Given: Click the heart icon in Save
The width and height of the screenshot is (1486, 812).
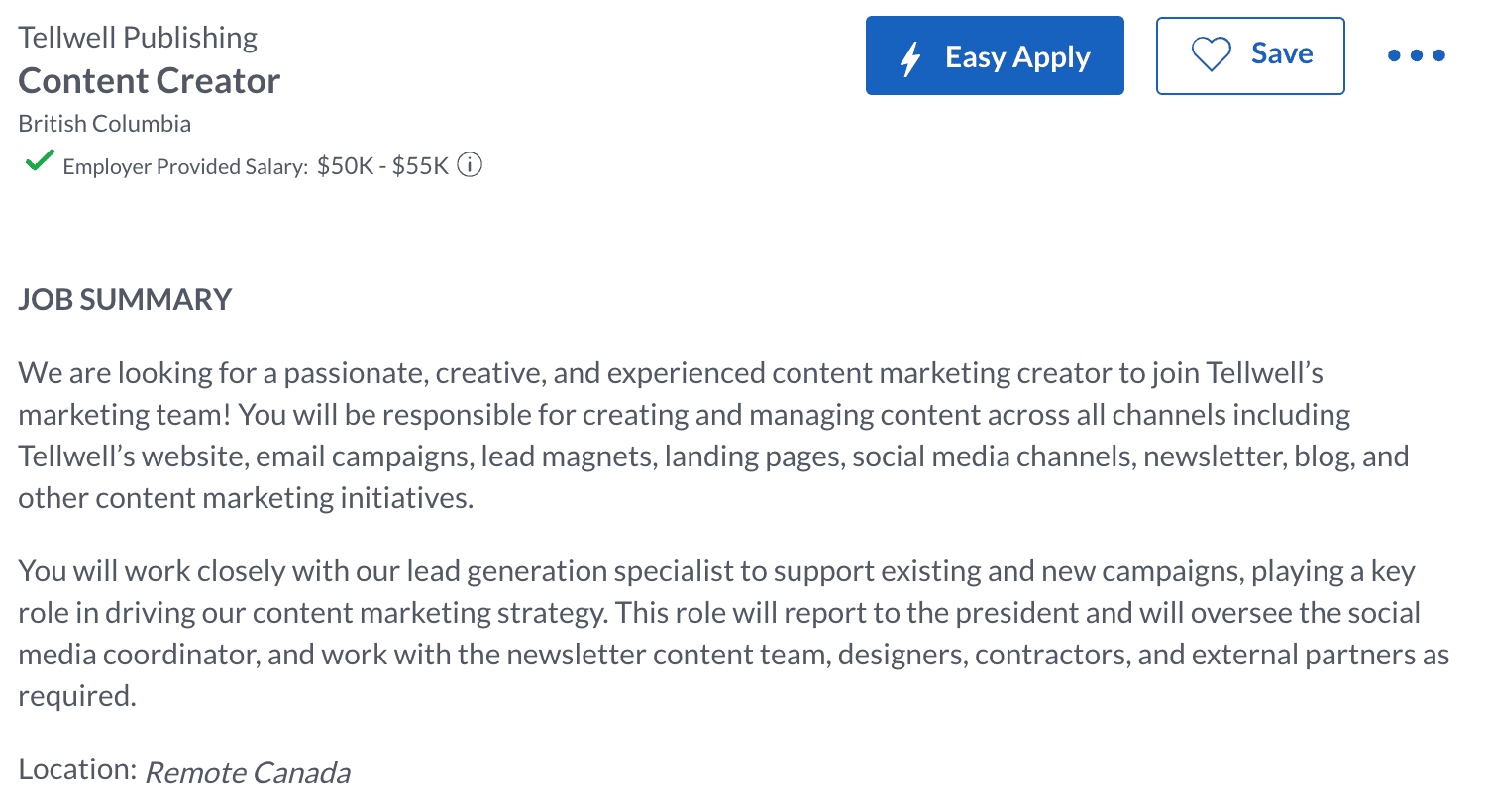Looking at the screenshot, I should (1211, 54).
